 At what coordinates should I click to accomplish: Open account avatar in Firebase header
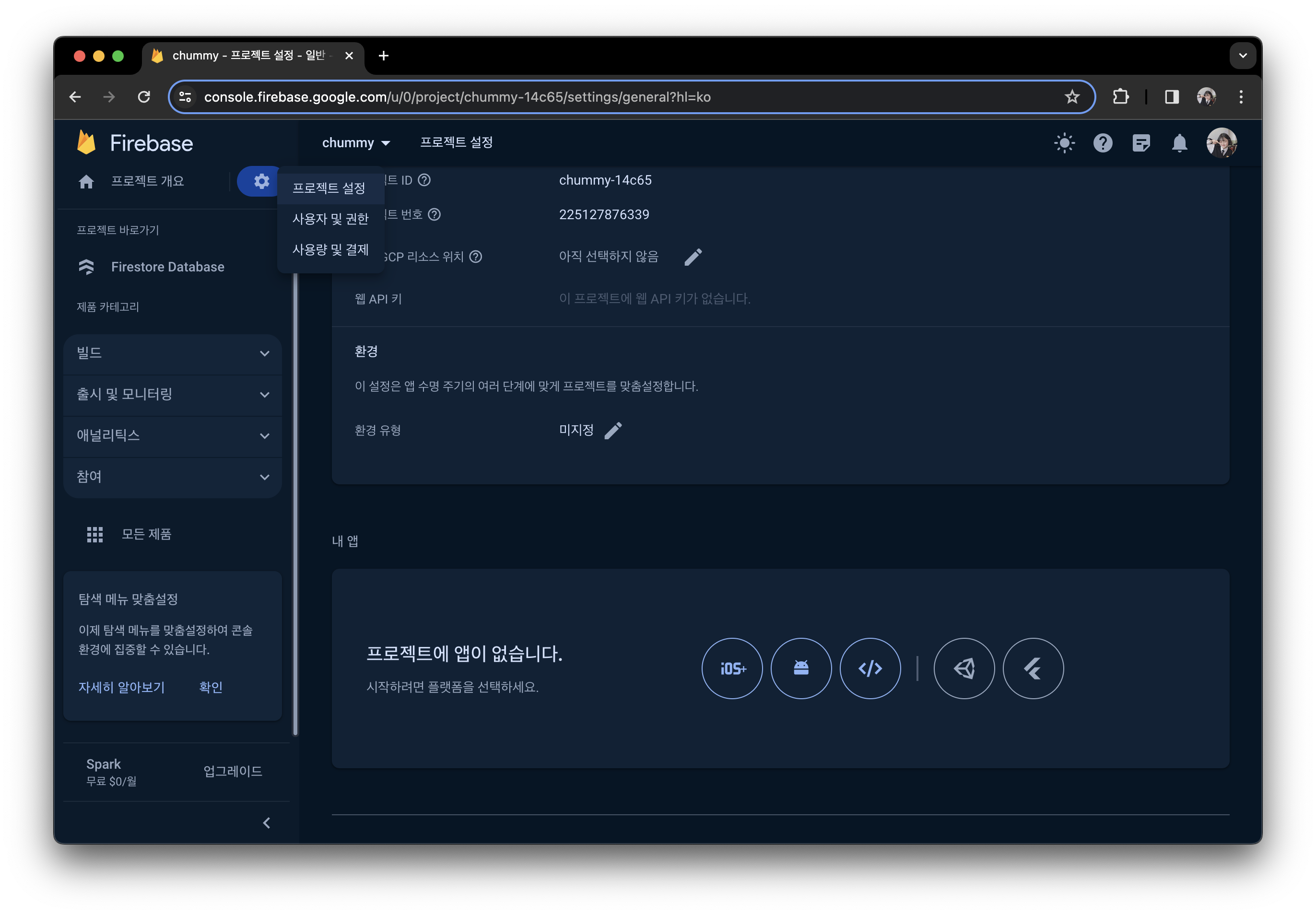pyautogui.click(x=1222, y=143)
